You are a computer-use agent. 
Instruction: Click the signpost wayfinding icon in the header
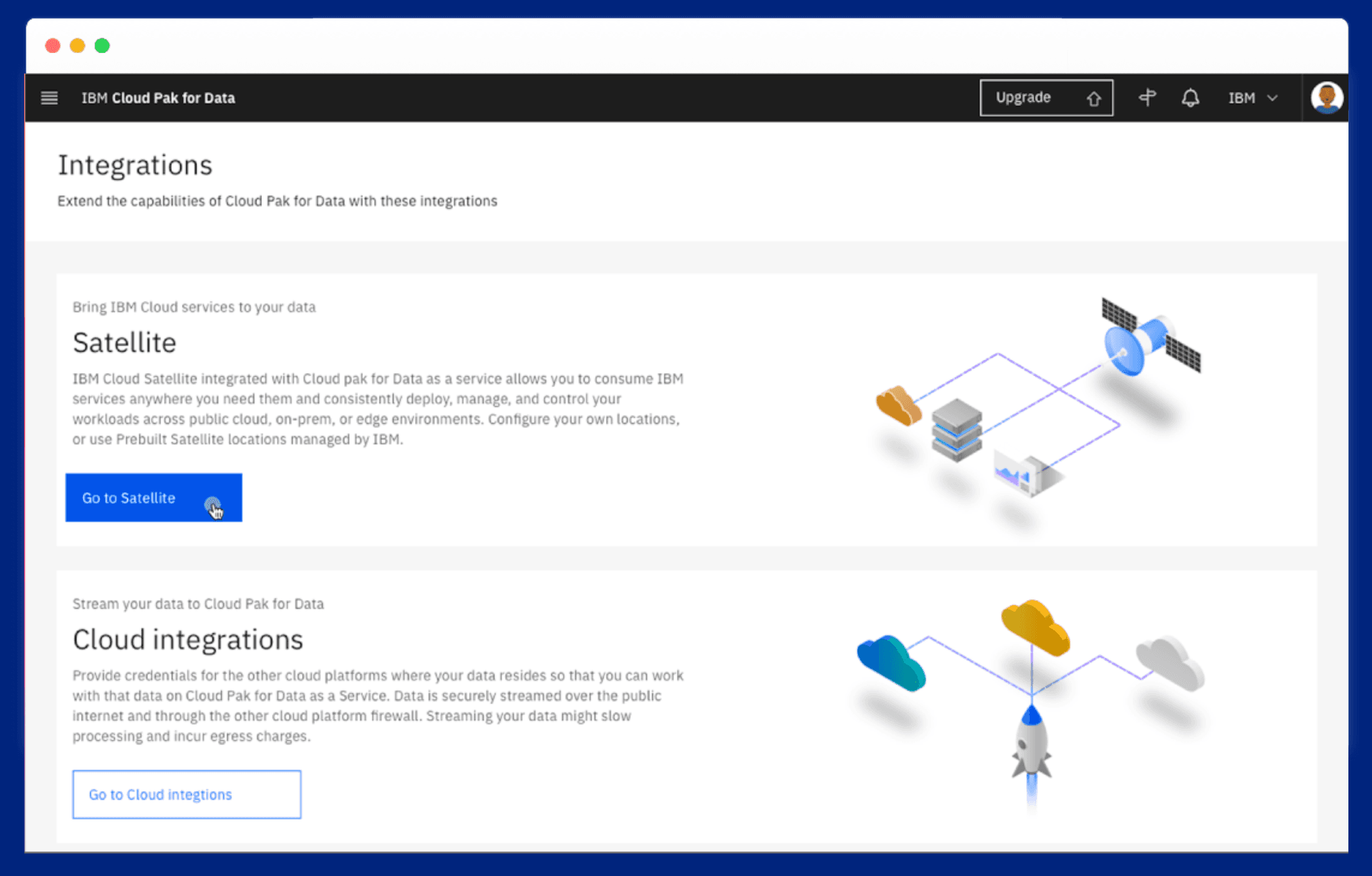(x=1146, y=98)
